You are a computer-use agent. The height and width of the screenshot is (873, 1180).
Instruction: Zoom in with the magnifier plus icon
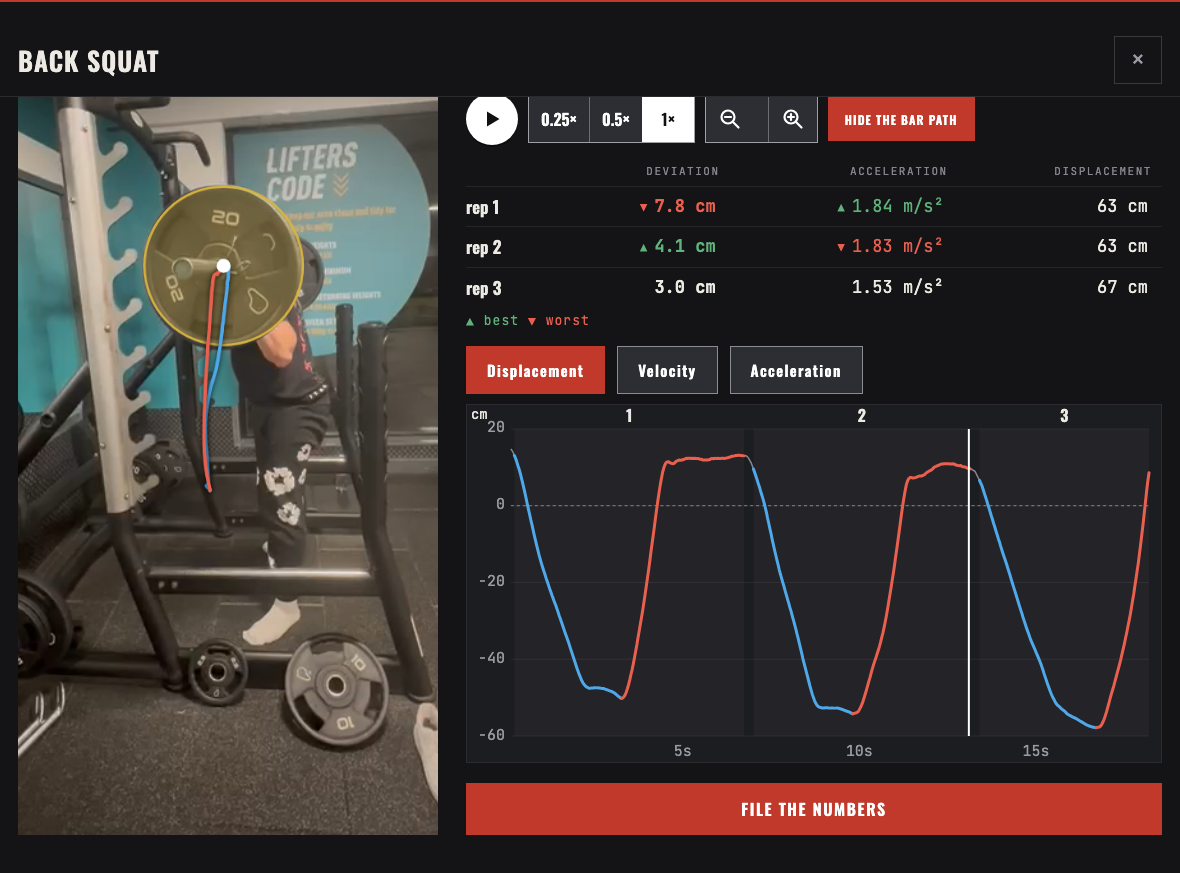pyautogui.click(x=792, y=120)
